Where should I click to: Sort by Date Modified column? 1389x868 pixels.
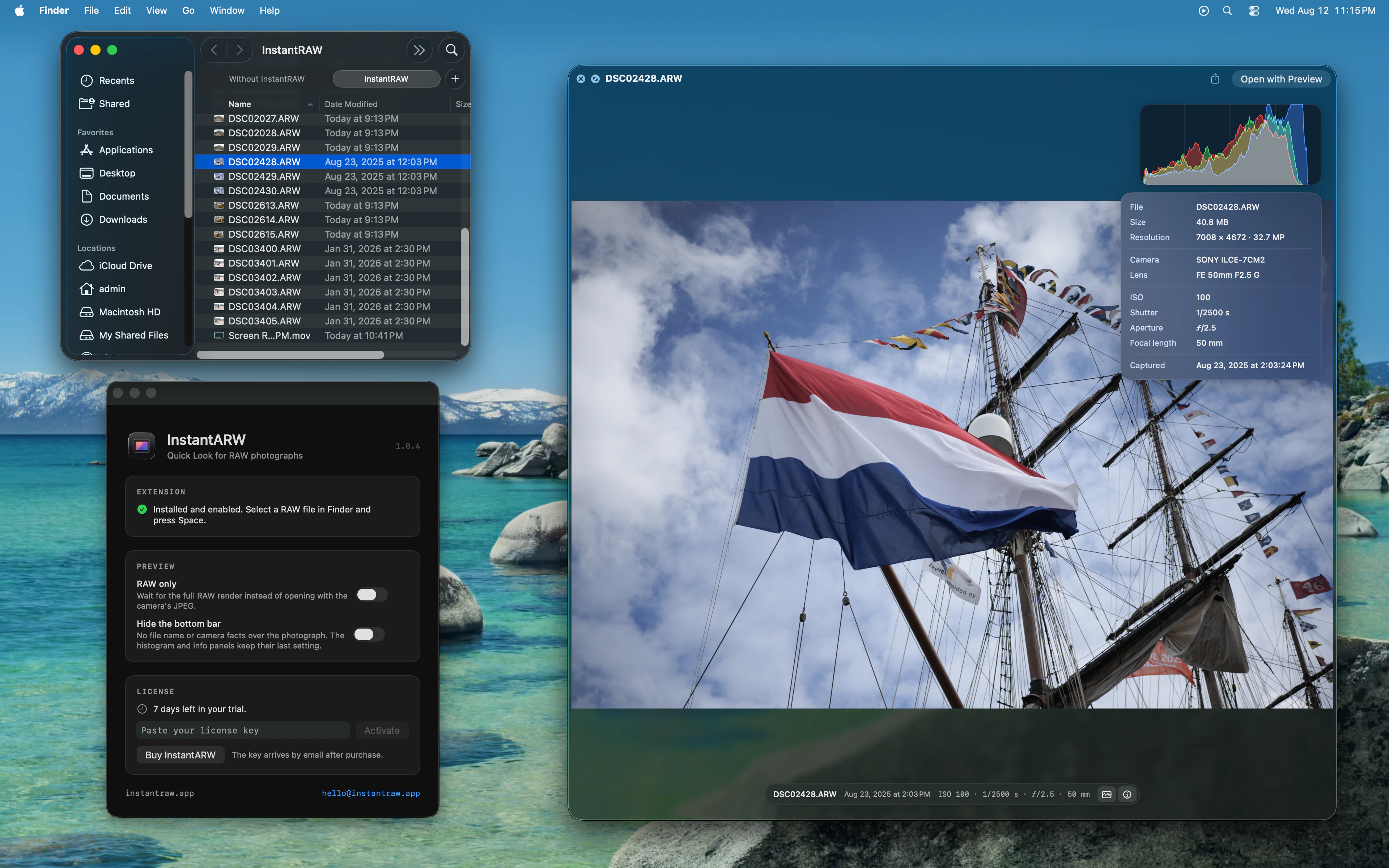(385, 104)
